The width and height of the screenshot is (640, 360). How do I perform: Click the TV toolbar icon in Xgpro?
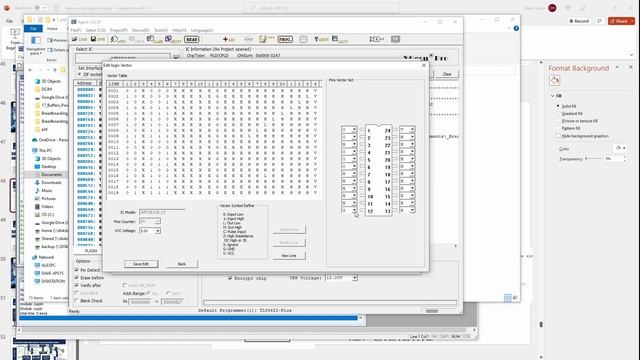pos(395,39)
